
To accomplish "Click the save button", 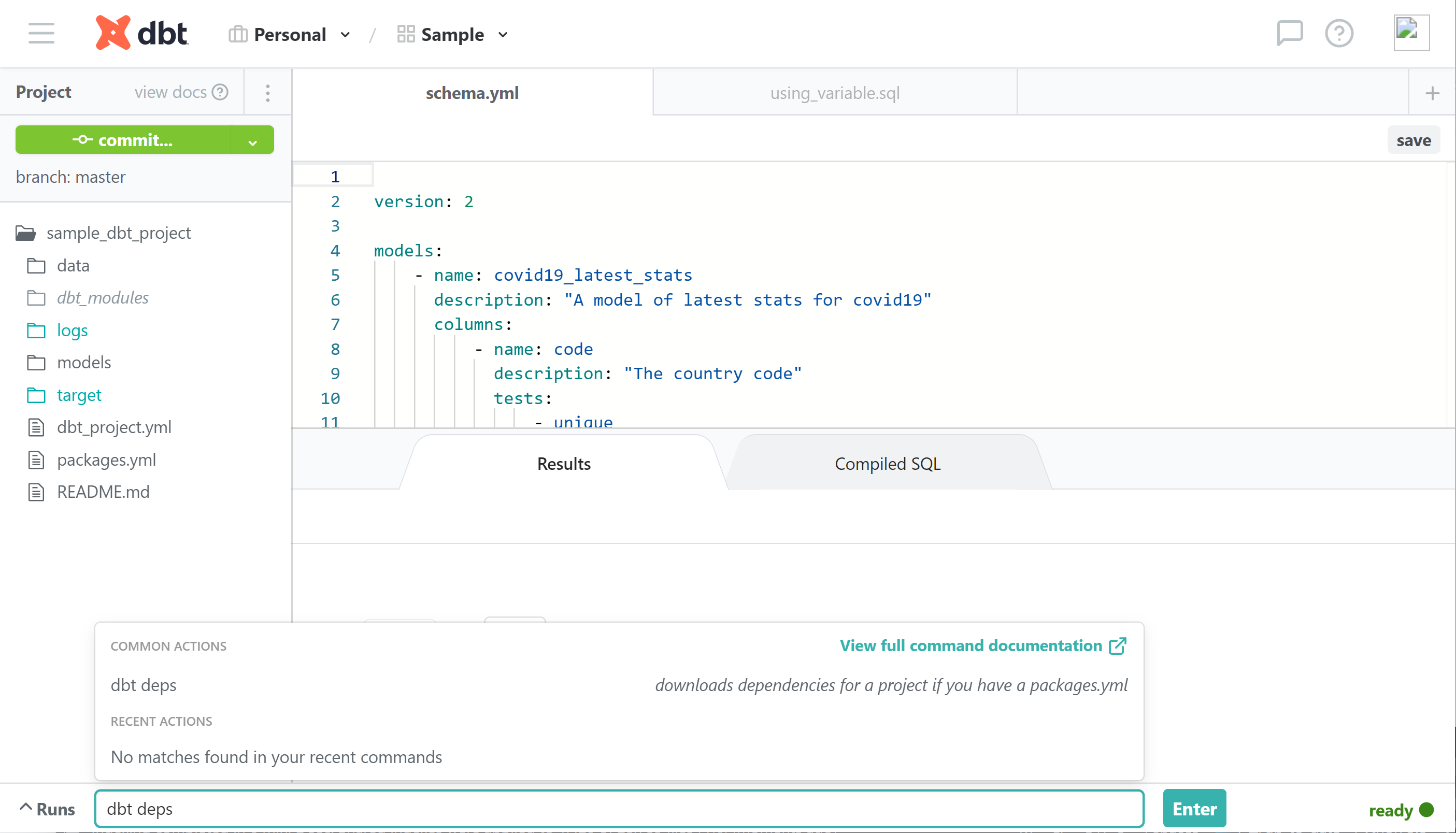I will coord(1413,140).
